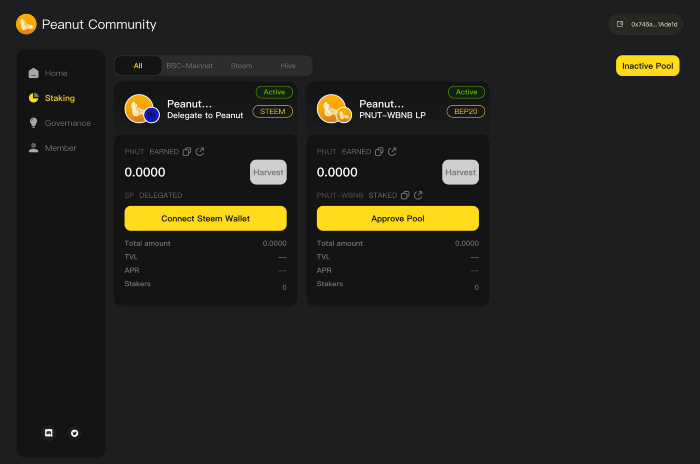Click Active badge on the Steem card
The image size is (700, 464).
(x=274, y=92)
